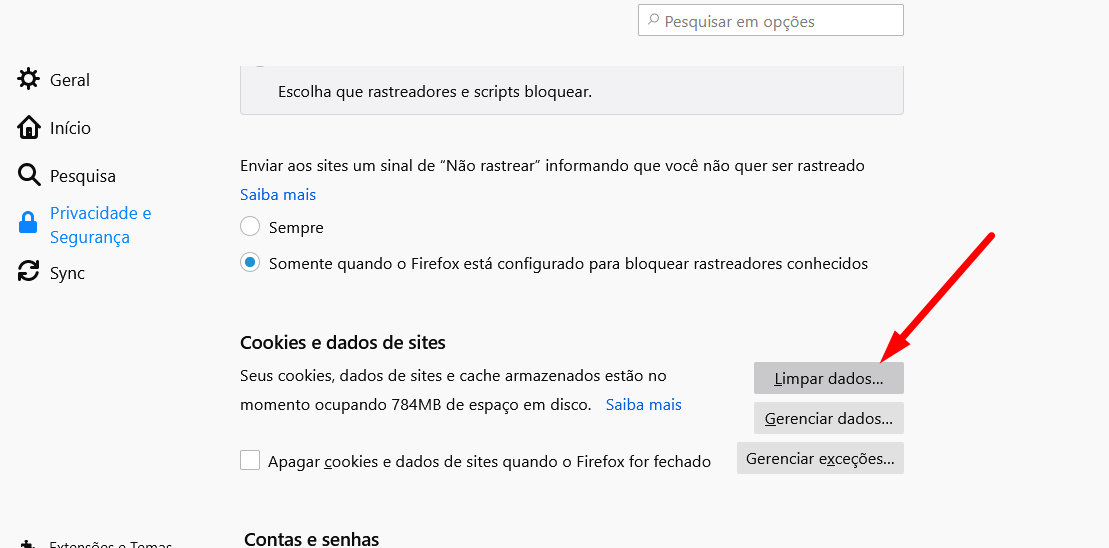The width and height of the screenshot is (1109, 548).
Task: Open the Geral settings section label
Action: coord(70,80)
